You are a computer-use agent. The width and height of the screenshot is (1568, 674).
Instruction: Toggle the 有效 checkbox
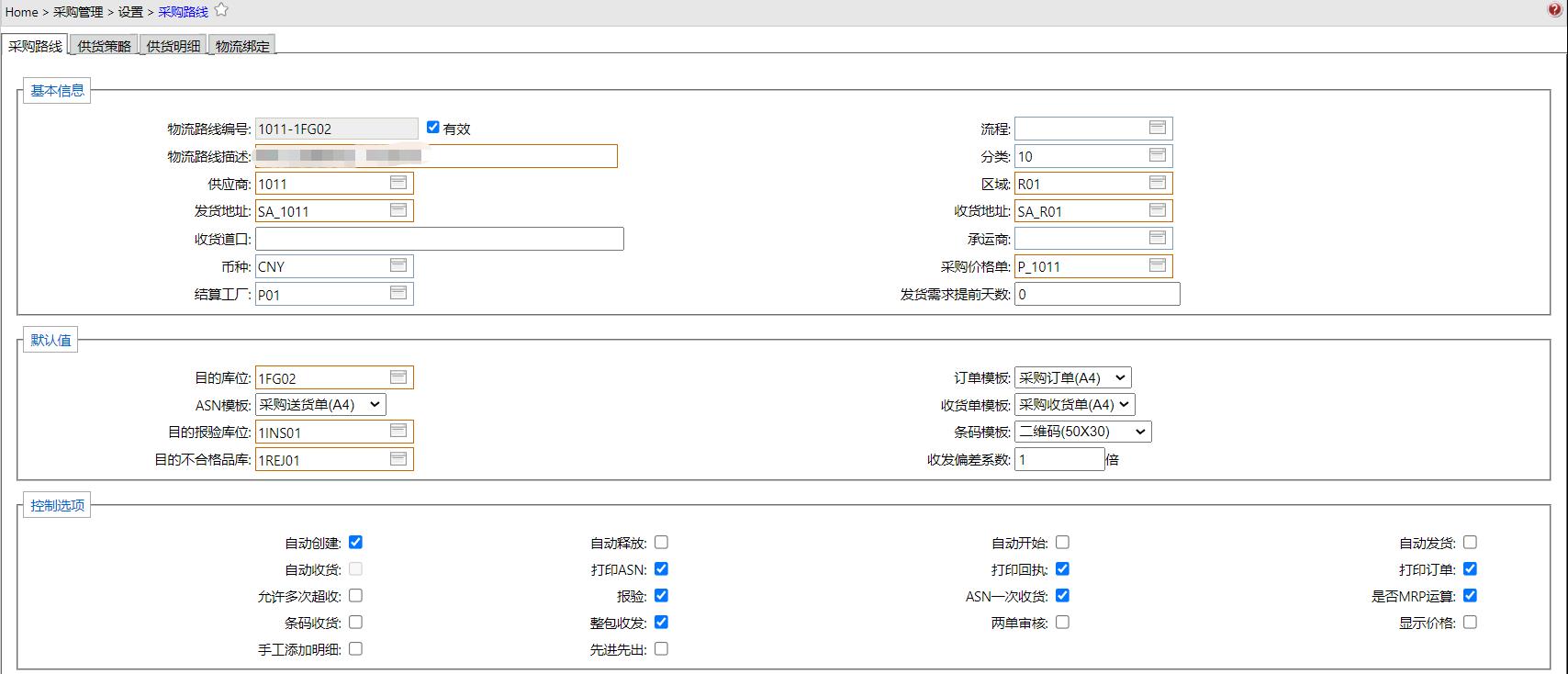(x=433, y=127)
